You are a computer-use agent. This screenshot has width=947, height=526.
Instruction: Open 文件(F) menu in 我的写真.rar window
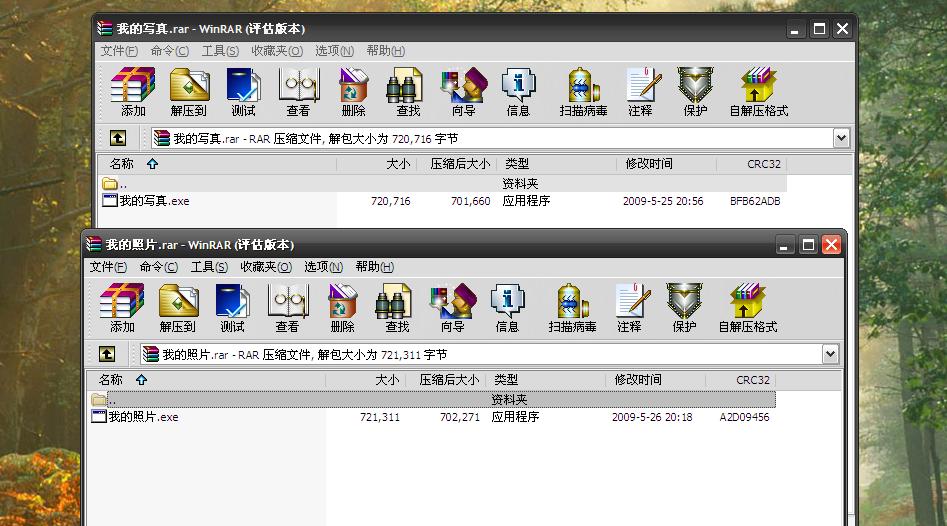119,51
